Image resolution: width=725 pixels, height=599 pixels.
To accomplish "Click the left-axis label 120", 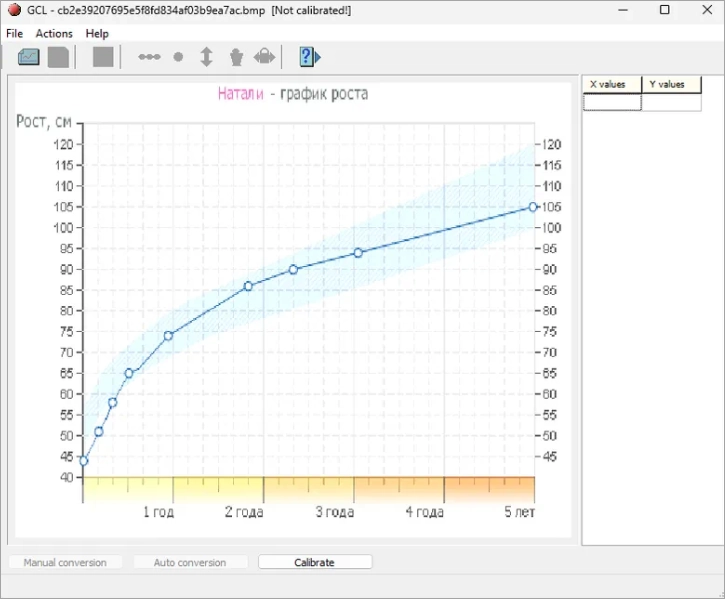I will pyautogui.click(x=63, y=145).
